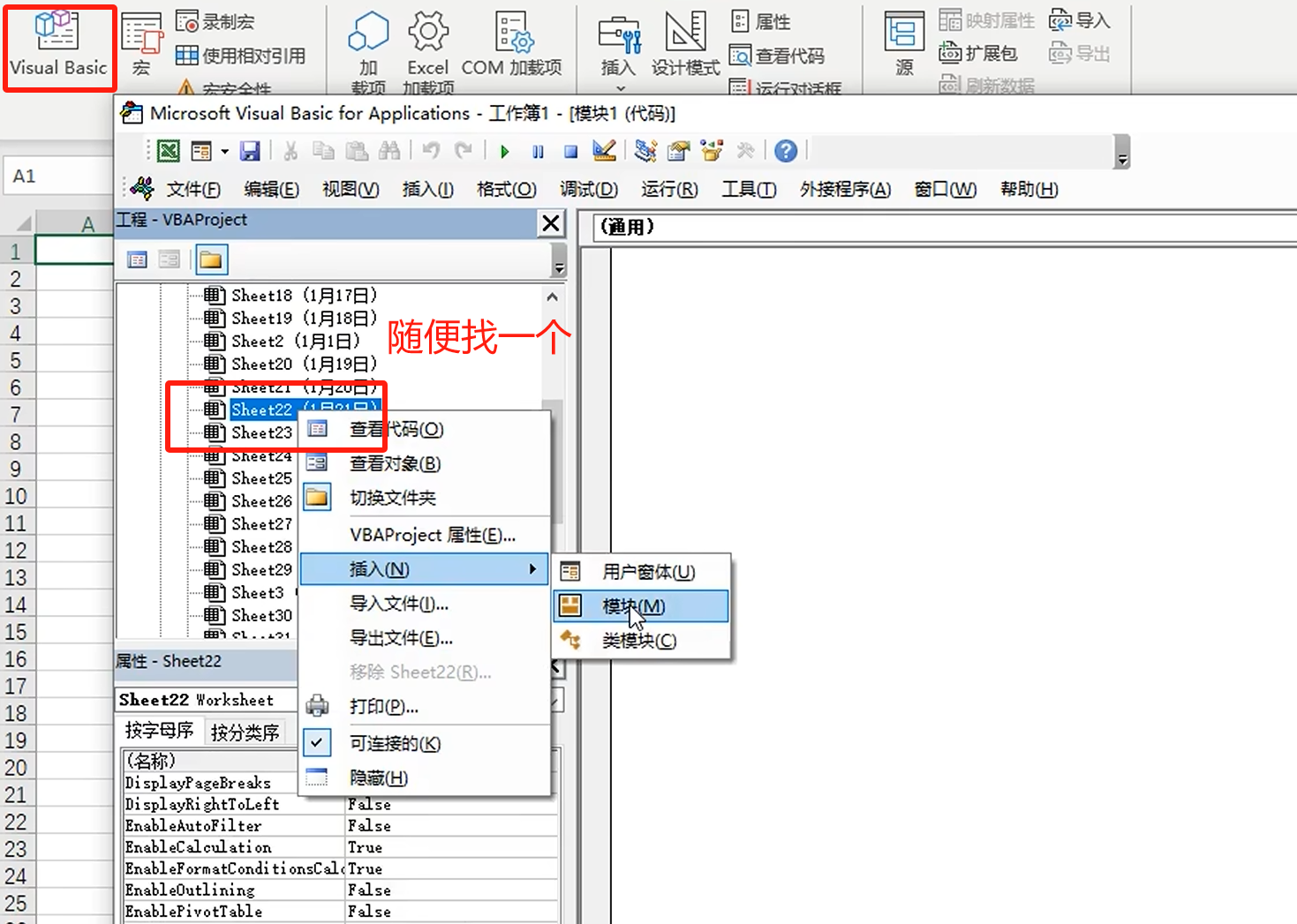The width and height of the screenshot is (1297, 924).
Task: Toggle Folders icon in project pane
Action: tap(210, 259)
